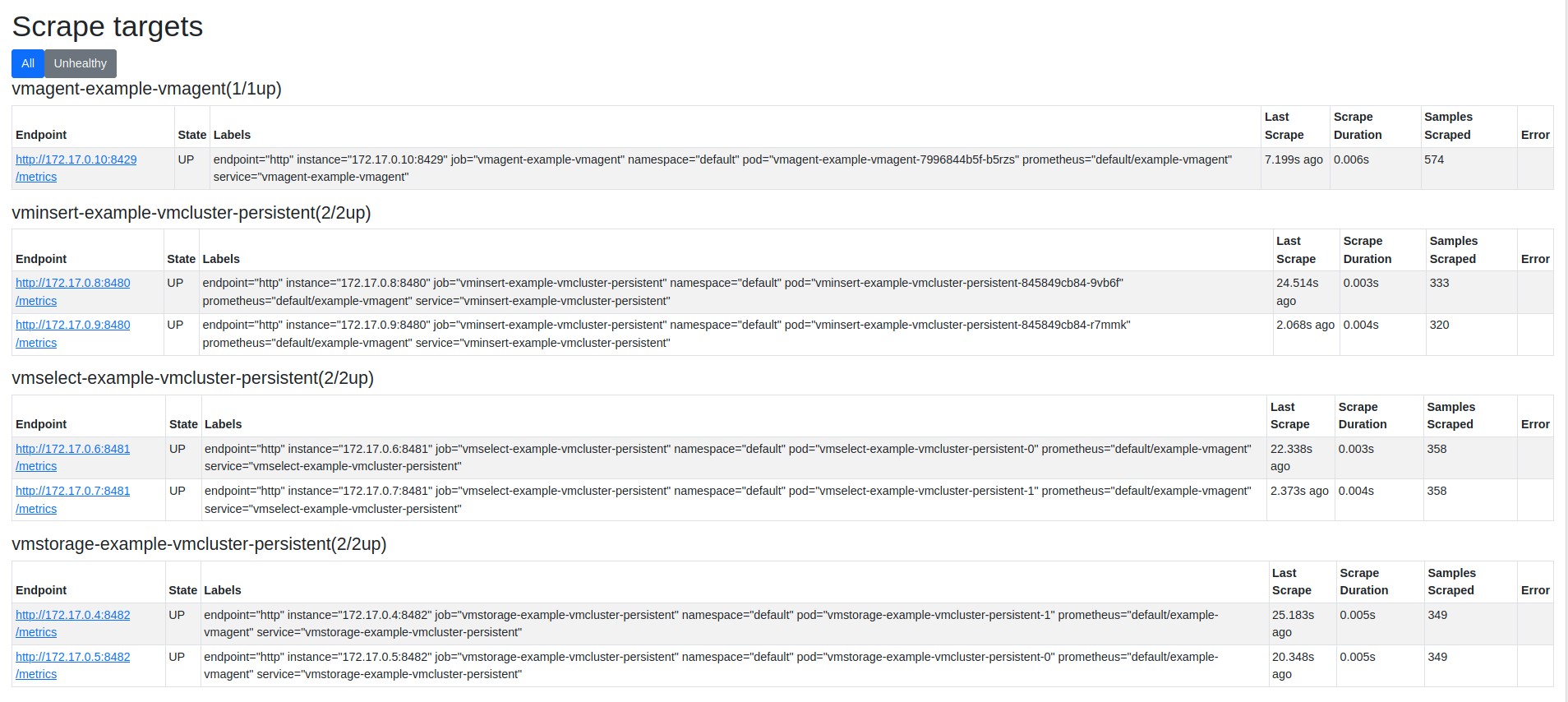
Task: Click the 7.199s ago last scrape cell
Action: (1294, 159)
